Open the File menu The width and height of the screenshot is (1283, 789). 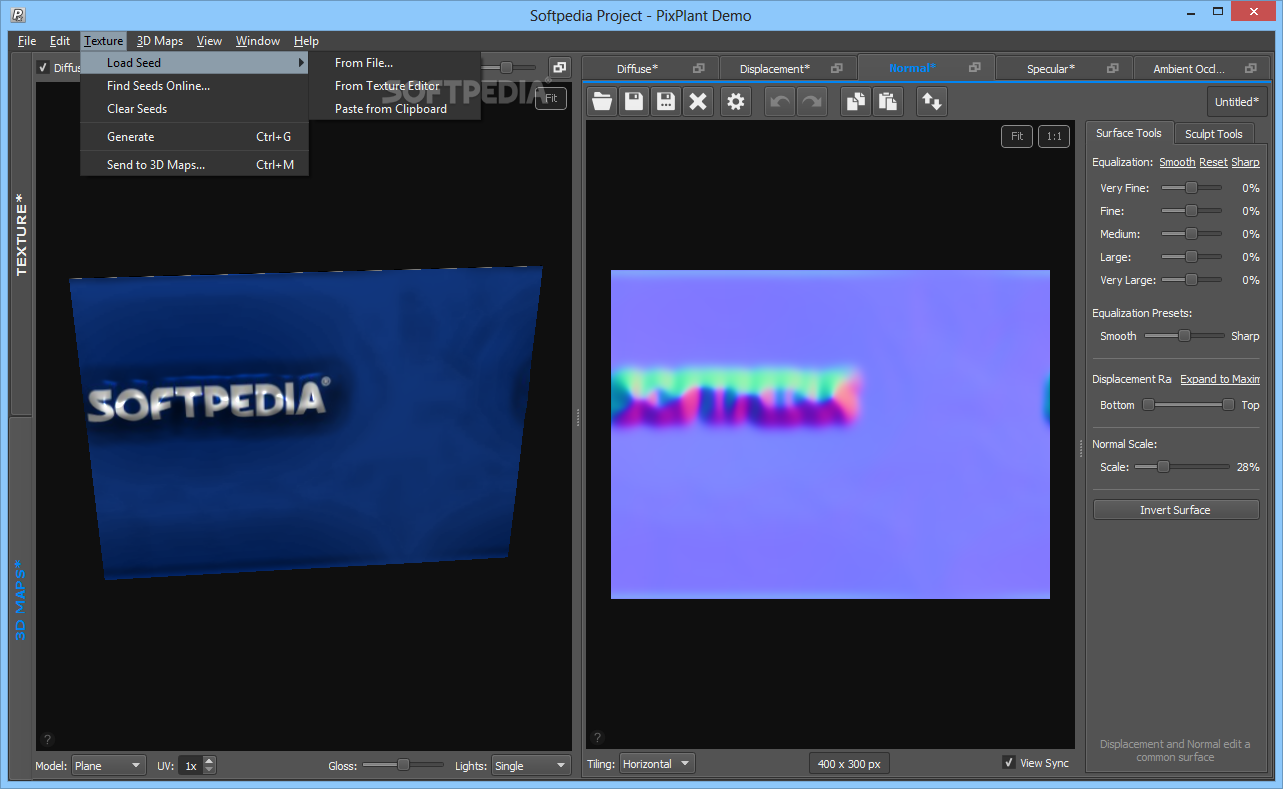pos(27,41)
